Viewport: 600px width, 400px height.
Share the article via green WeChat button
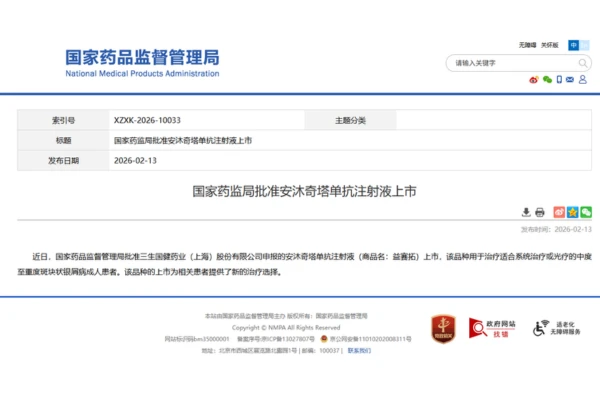click(586, 212)
